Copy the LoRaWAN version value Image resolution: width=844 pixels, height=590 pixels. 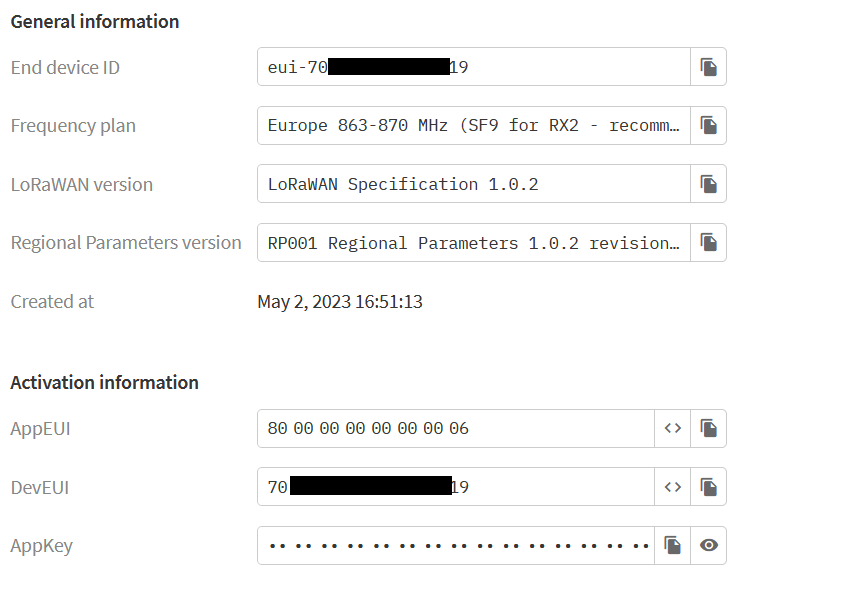(708, 184)
